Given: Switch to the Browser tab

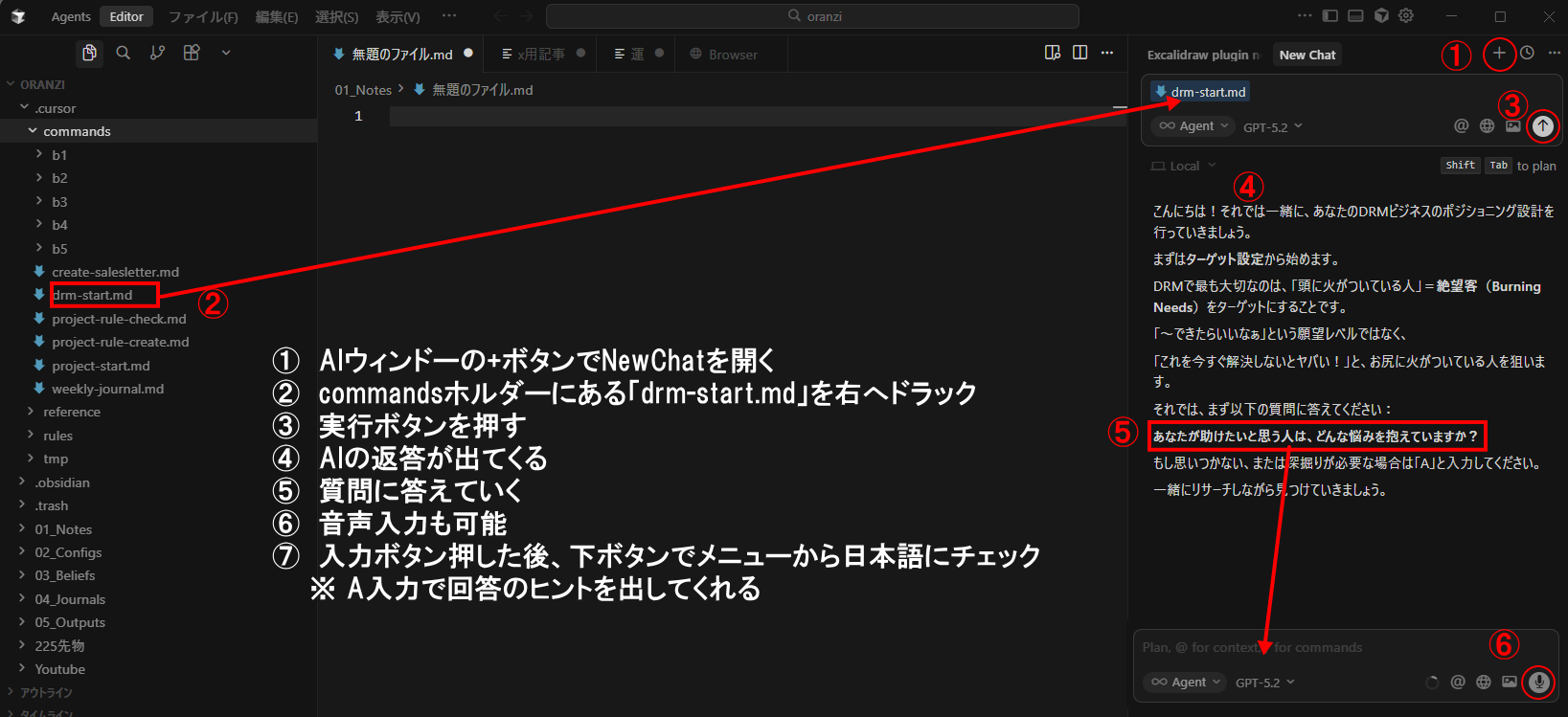Looking at the screenshot, I should 724,55.
